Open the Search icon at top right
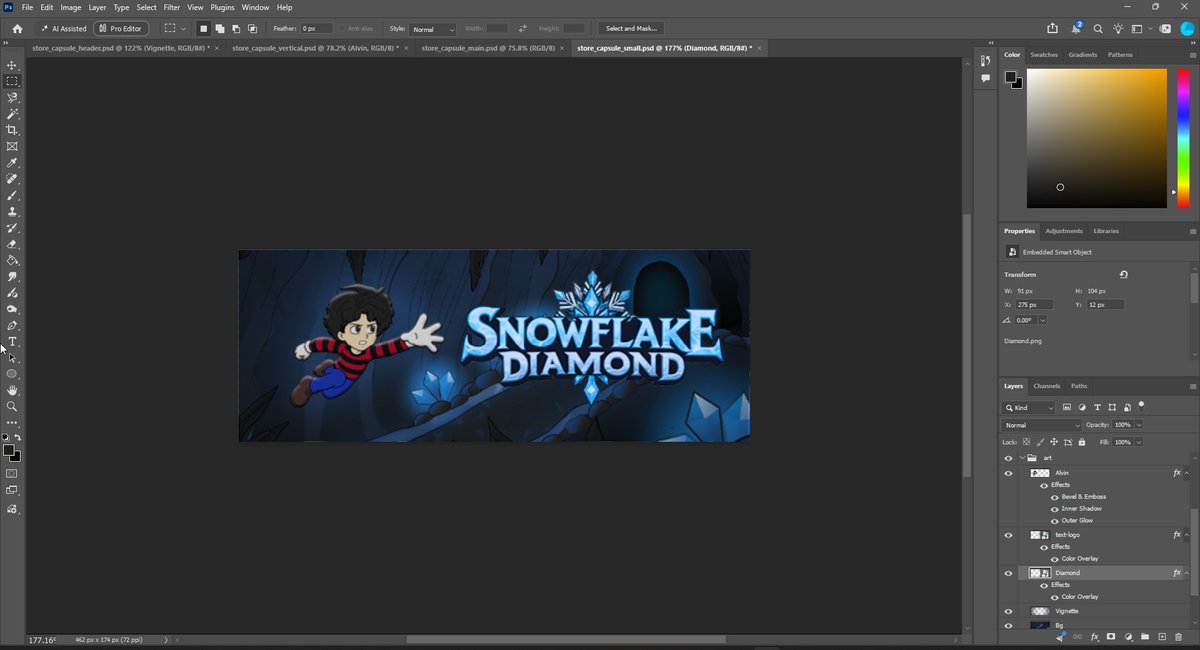Screen dimensions: 1200x650 coord(1098,28)
